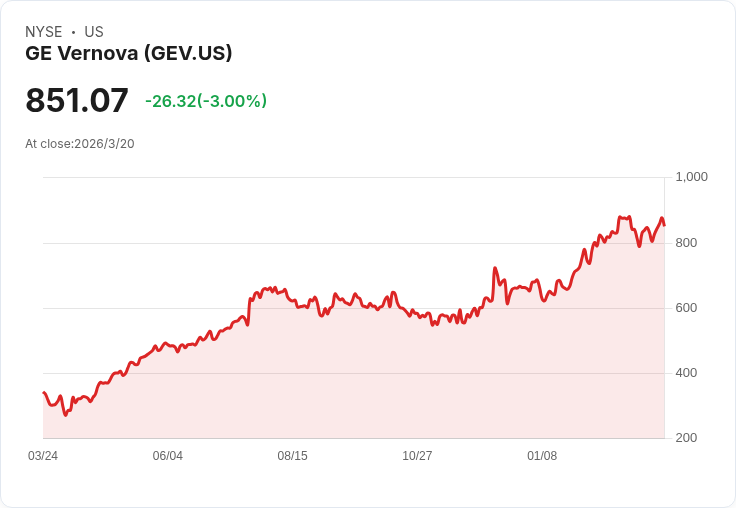Click the 01/08 date axis label

[x=542, y=456]
